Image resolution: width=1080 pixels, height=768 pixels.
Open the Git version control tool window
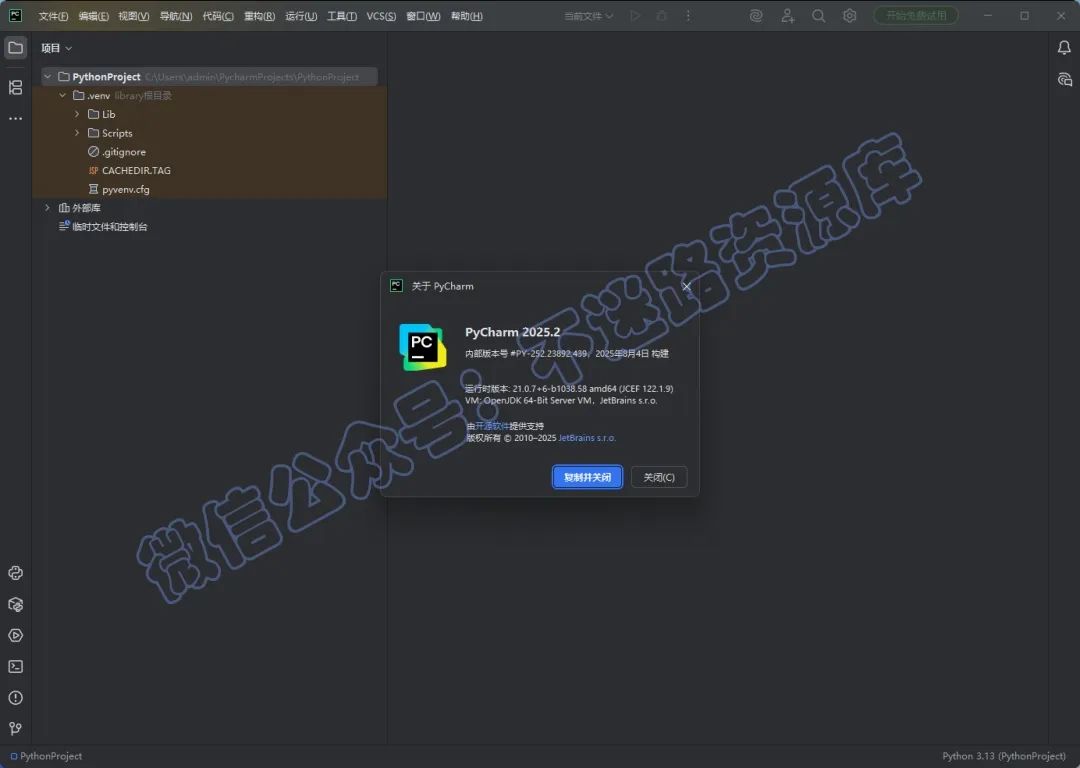[x=15, y=729]
